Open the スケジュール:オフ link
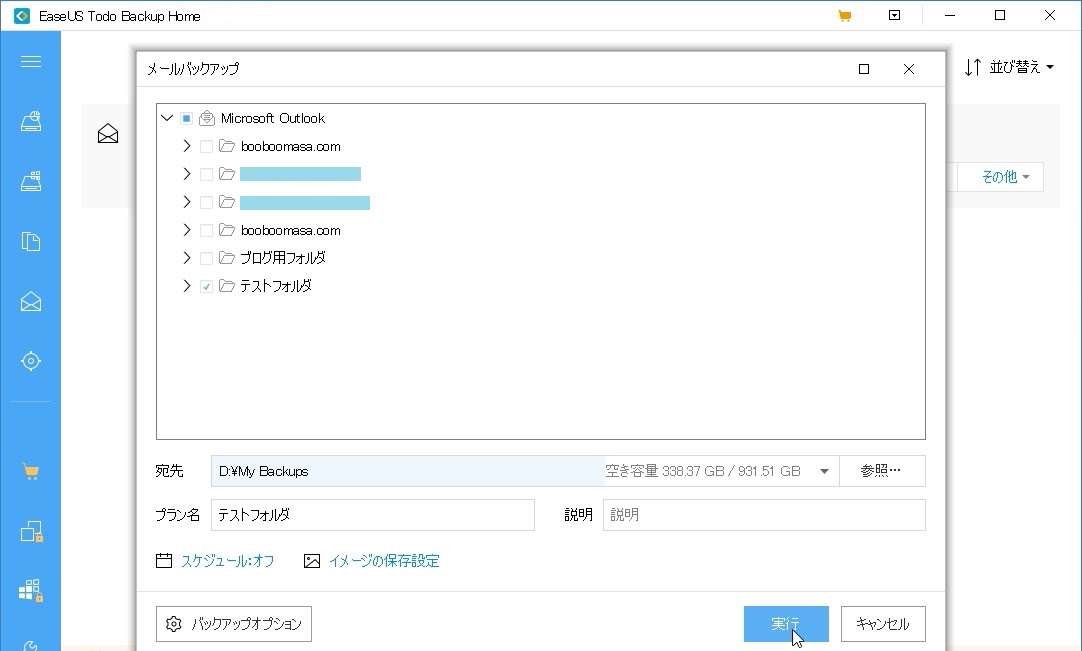 coord(228,561)
